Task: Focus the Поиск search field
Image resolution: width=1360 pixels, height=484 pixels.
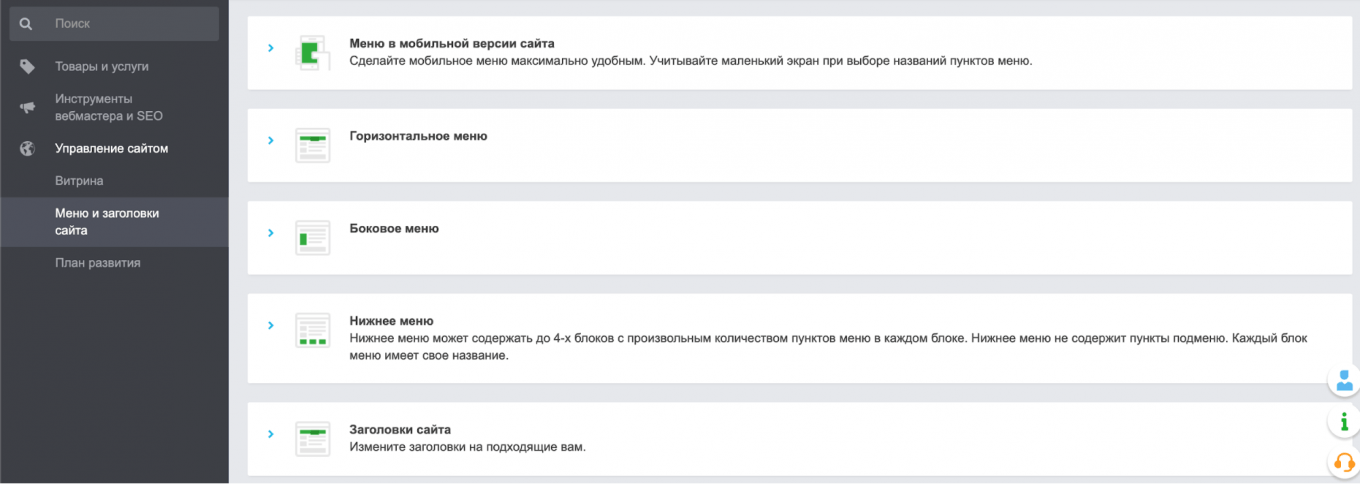Action: [x=130, y=24]
